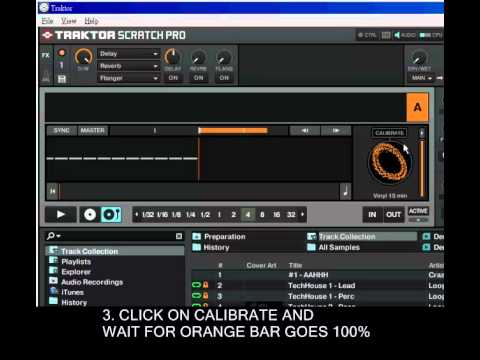Toggle Flanger effect ON button
The image size is (480, 360).
[x=224, y=78]
